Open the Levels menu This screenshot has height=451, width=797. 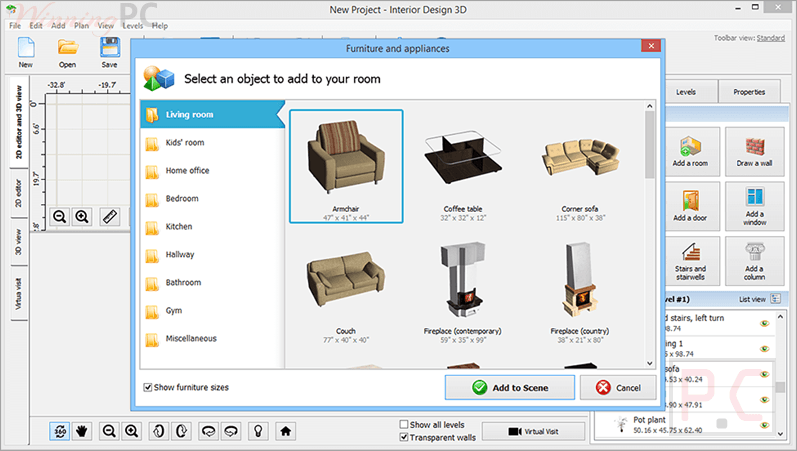tap(133, 25)
